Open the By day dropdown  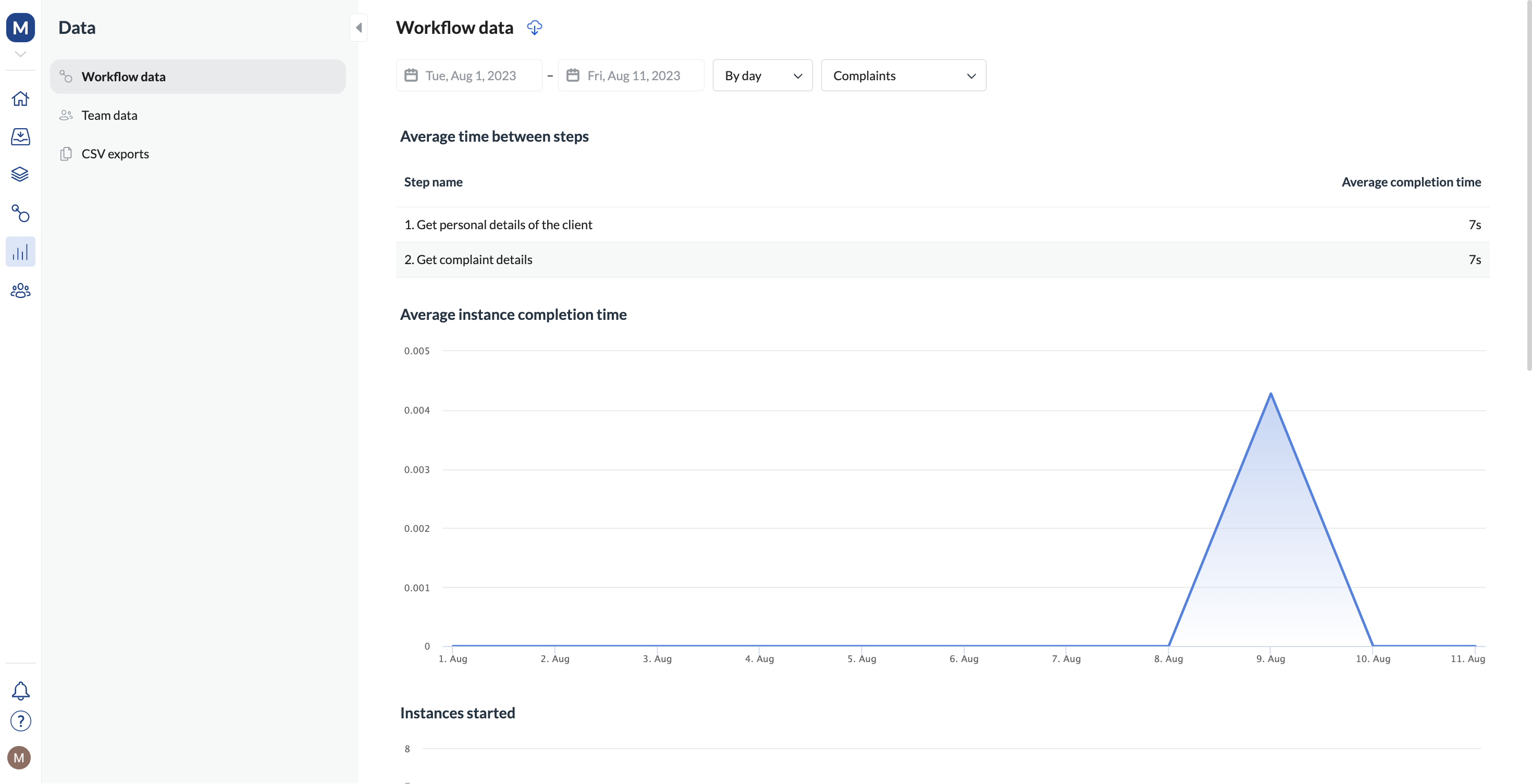point(762,76)
